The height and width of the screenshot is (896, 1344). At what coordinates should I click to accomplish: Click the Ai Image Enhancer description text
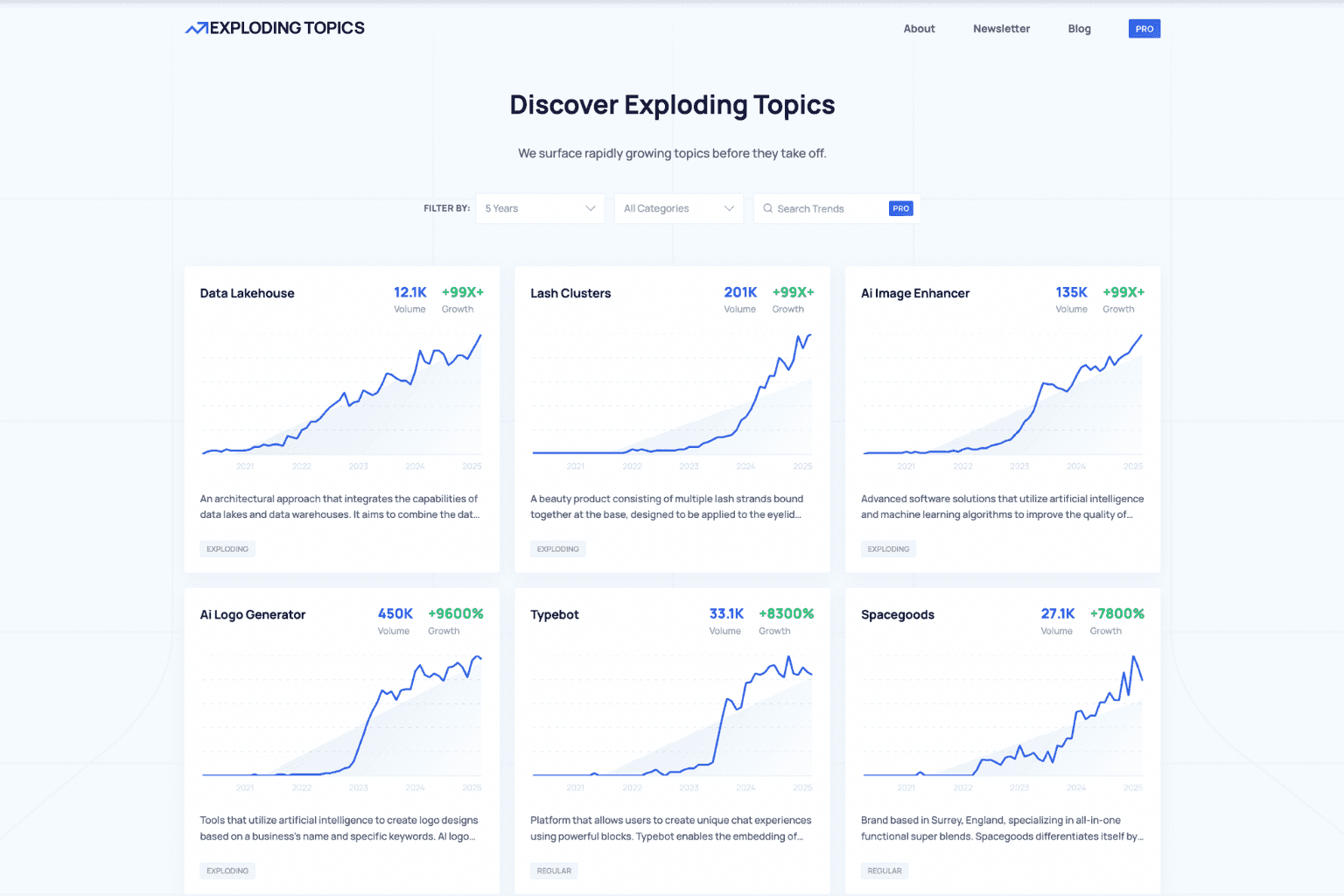point(1003,507)
